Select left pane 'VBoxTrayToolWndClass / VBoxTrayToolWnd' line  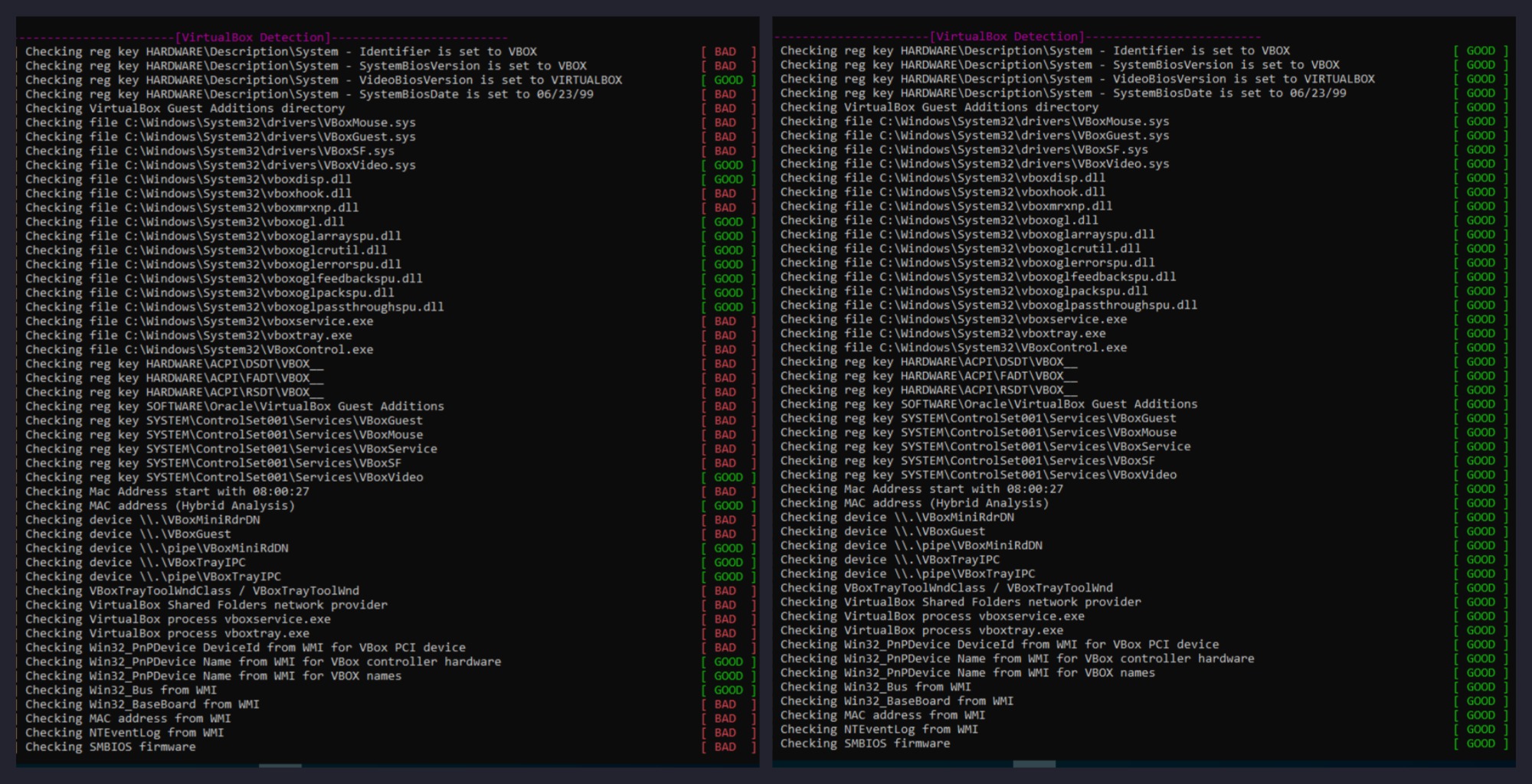(192, 590)
